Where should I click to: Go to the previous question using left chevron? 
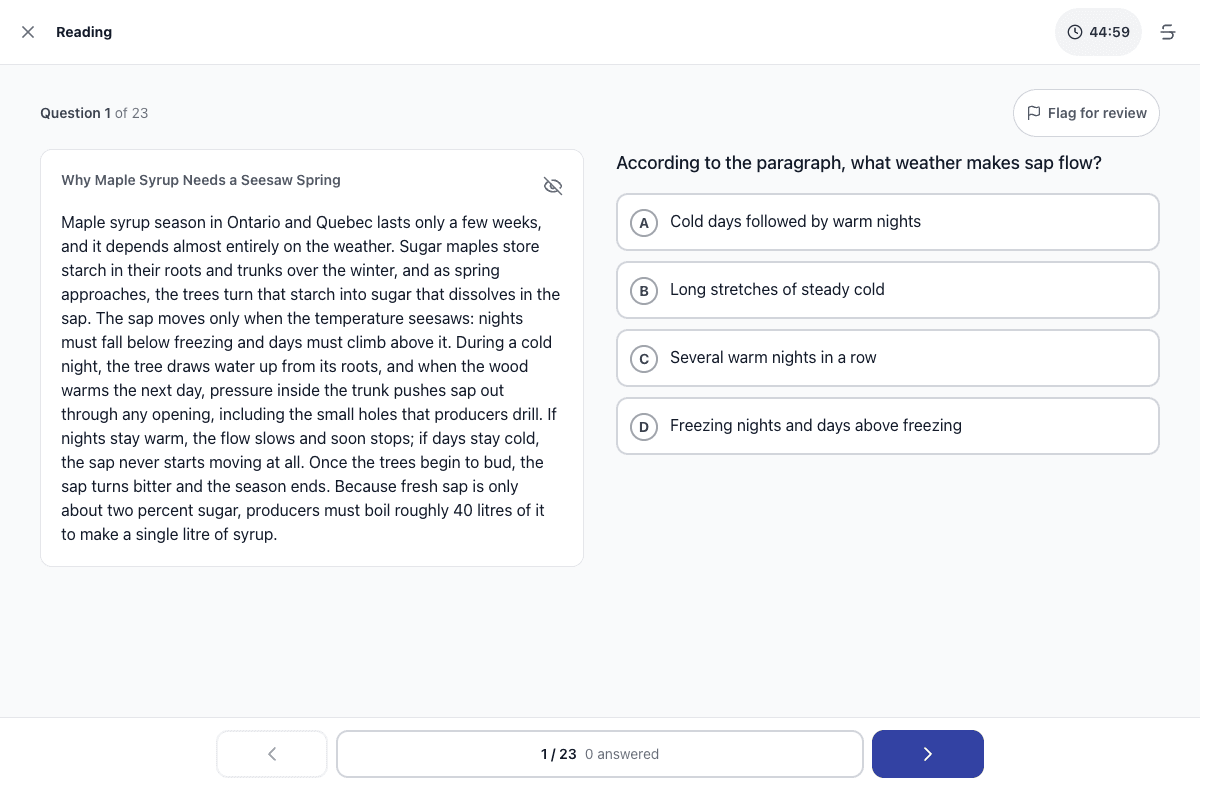(272, 754)
